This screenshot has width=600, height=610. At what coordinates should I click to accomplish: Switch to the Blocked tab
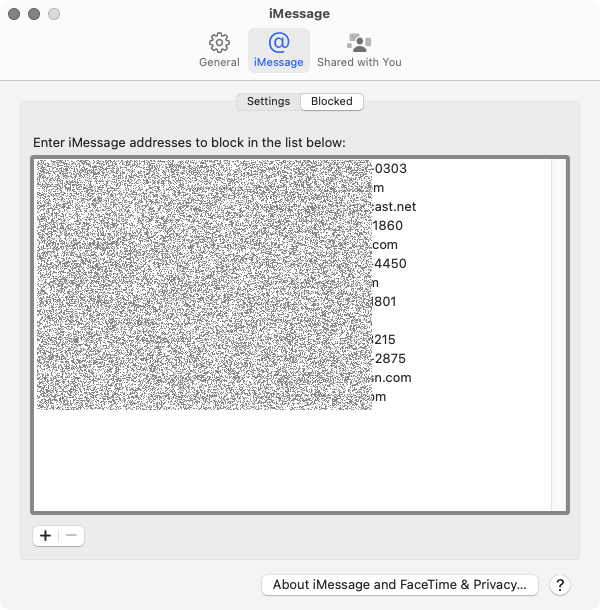(332, 102)
